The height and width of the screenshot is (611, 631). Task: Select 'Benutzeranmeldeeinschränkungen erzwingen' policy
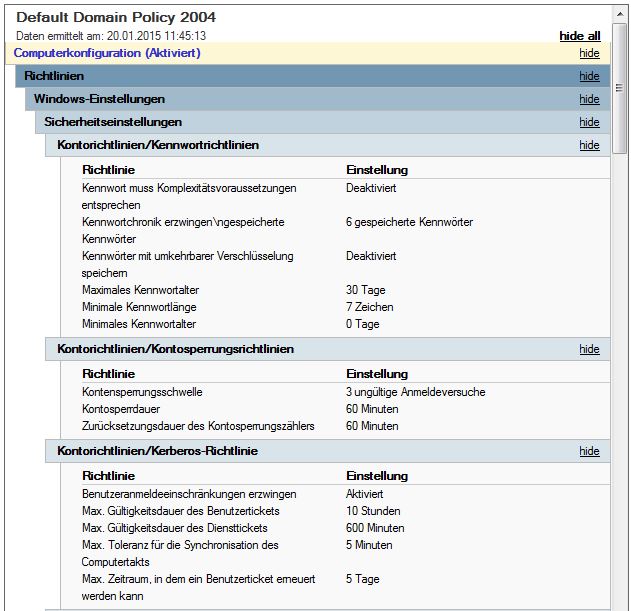point(189,494)
